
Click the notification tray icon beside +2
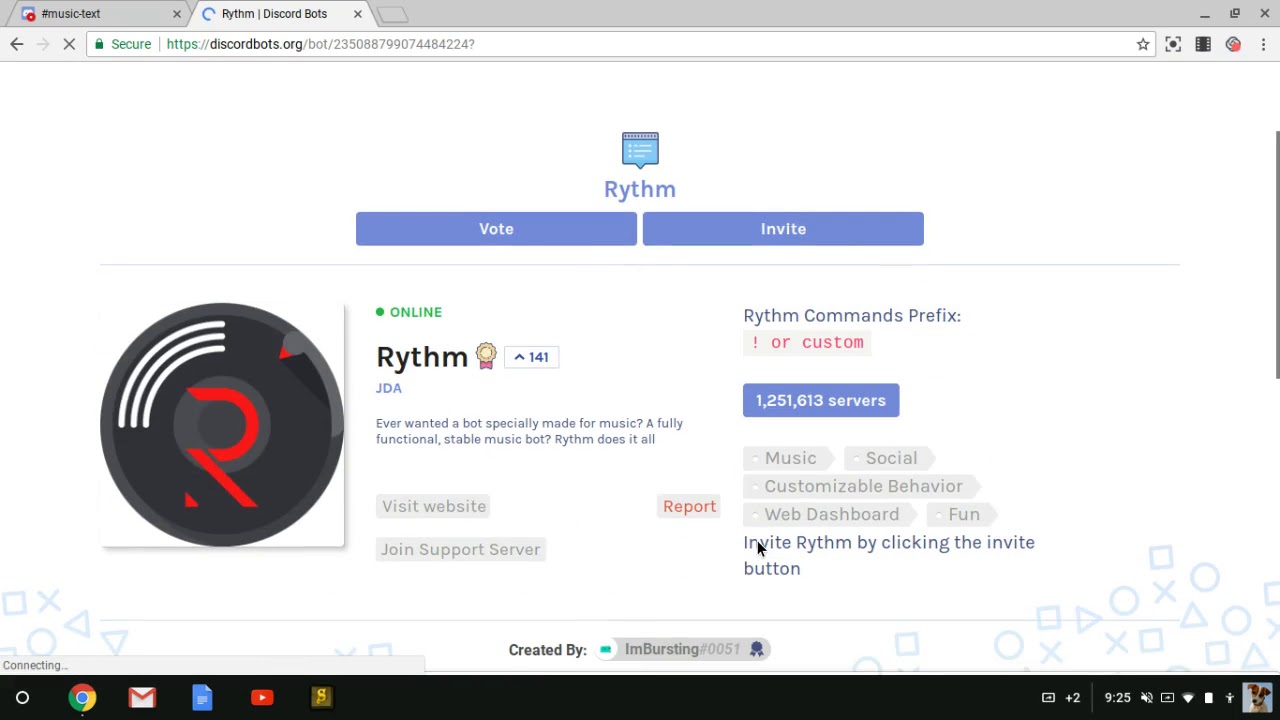pos(1048,698)
